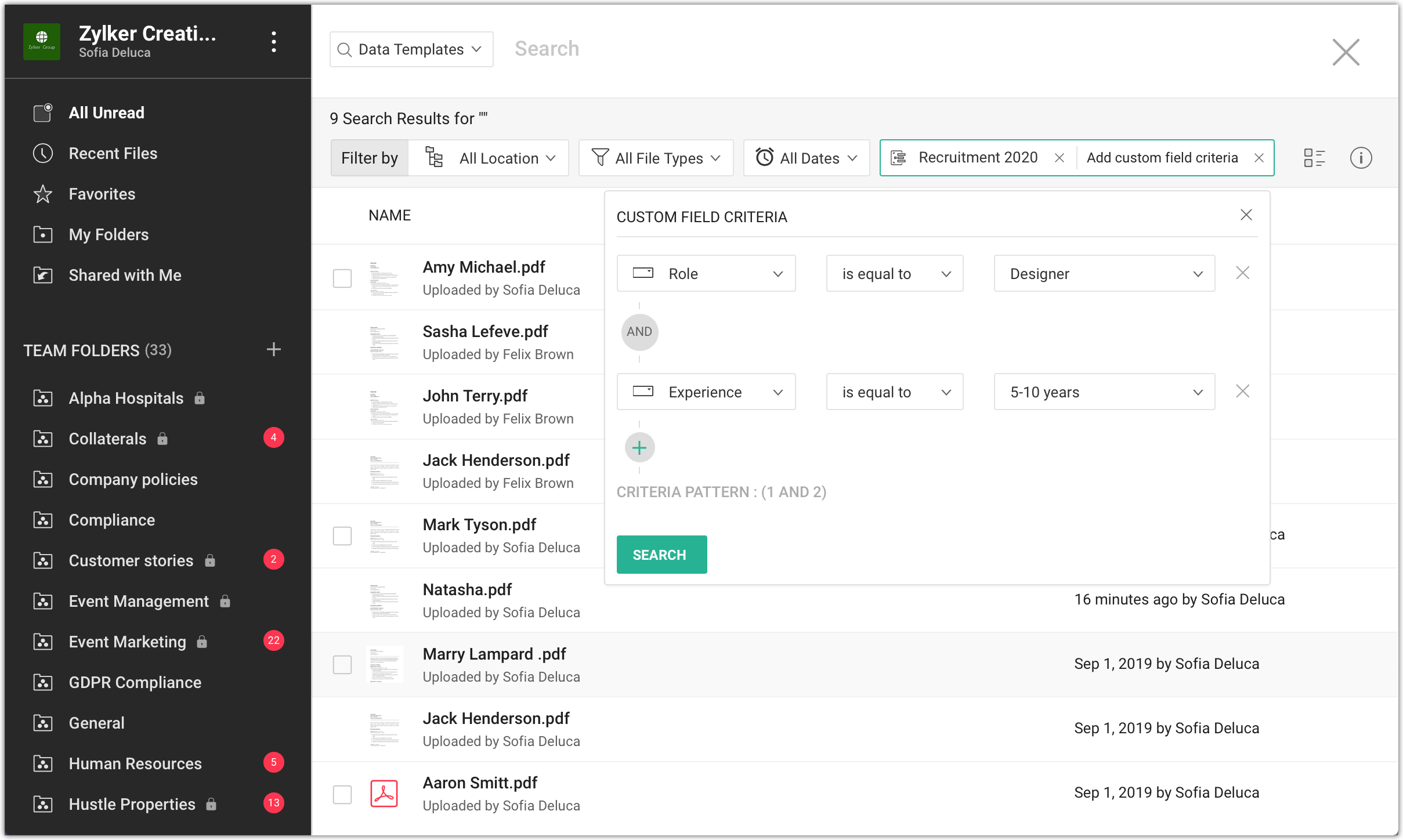Check the Aaron Smitt.pdf checkbox
The height and width of the screenshot is (840, 1403).
coord(342,794)
